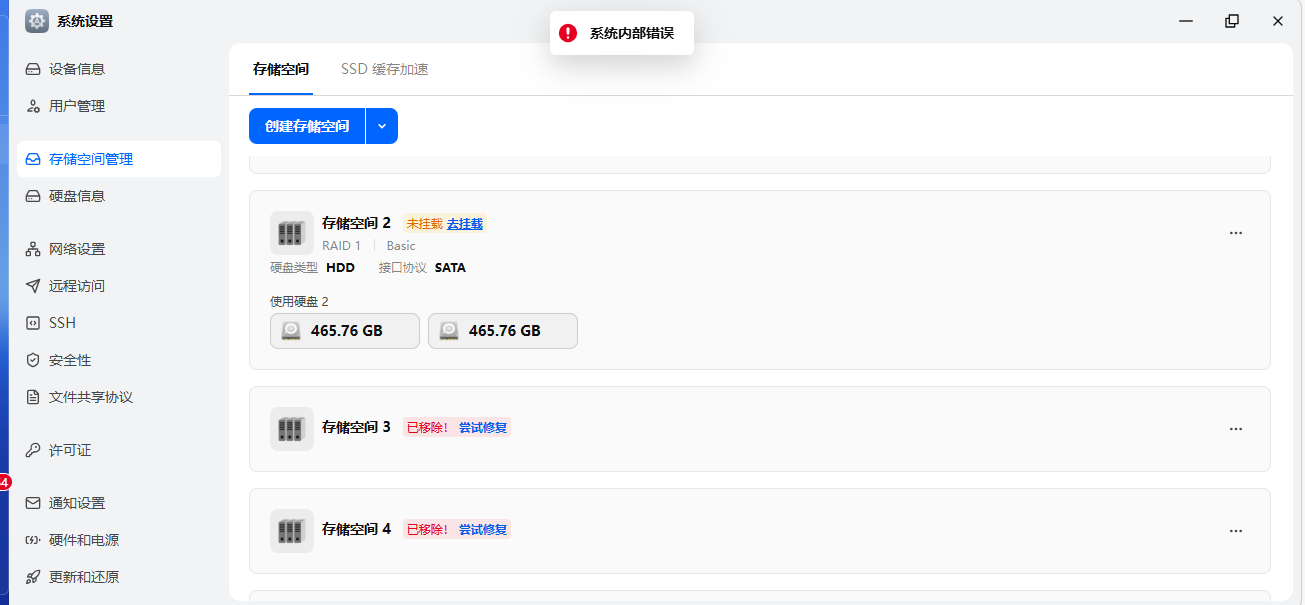Open the more options menu for 存储空间 3
This screenshot has height=605, width=1305.
(1236, 429)
